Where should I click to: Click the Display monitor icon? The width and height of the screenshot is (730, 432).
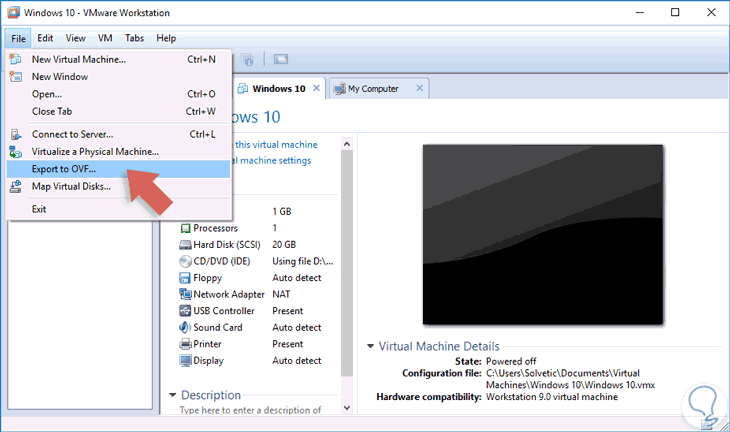(x=185, y=361)
